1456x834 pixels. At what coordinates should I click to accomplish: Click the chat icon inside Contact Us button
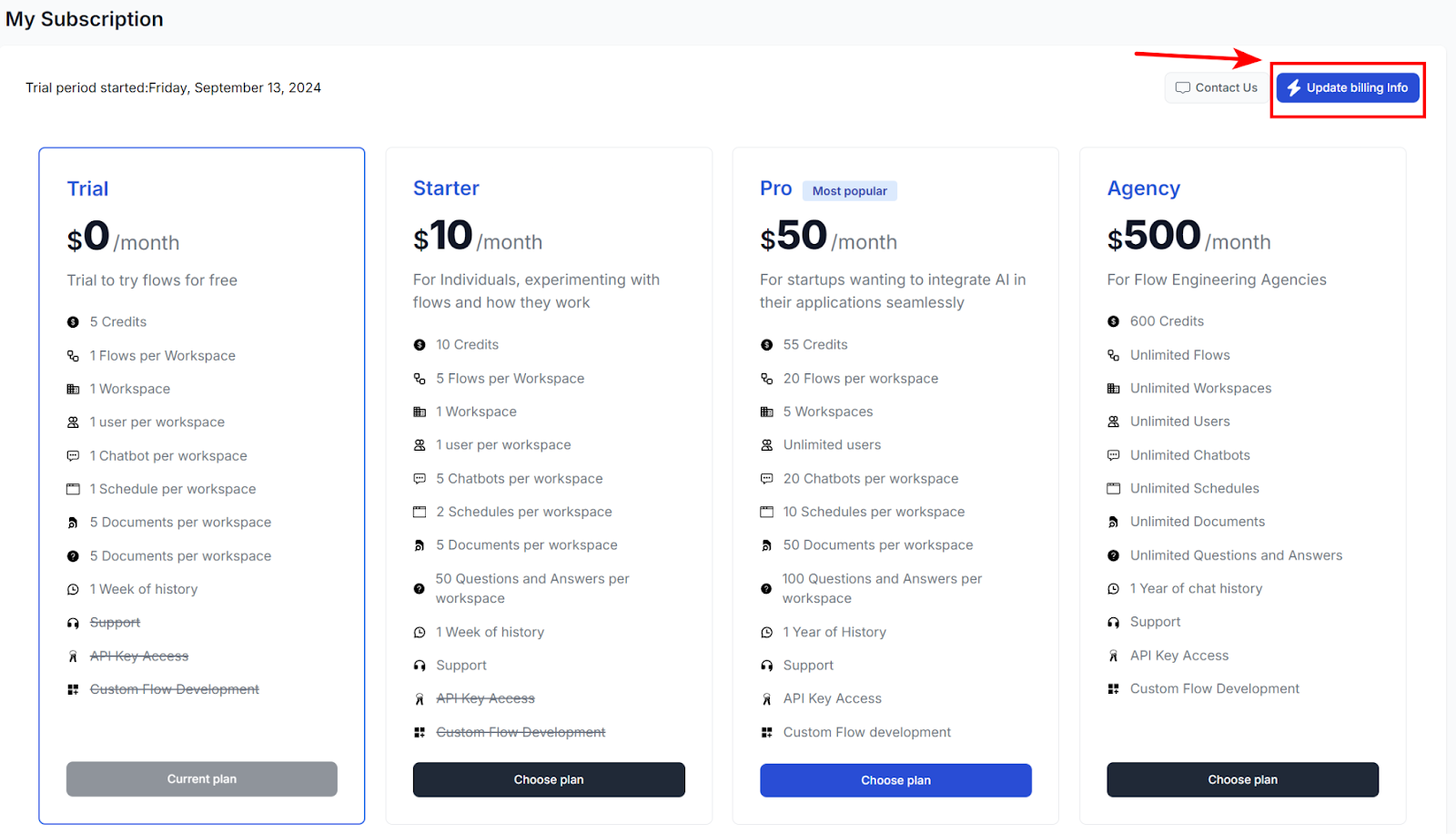(x=1183, y=87)
